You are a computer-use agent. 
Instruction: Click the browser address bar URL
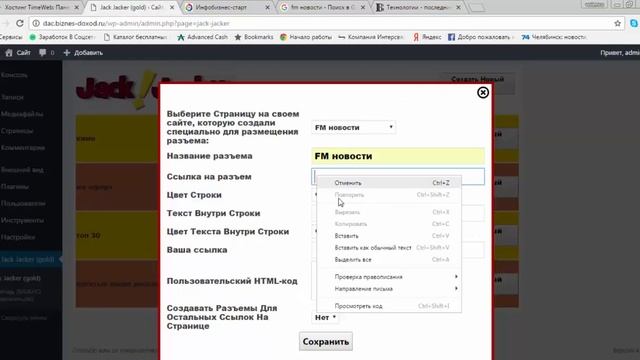point(136,24)
